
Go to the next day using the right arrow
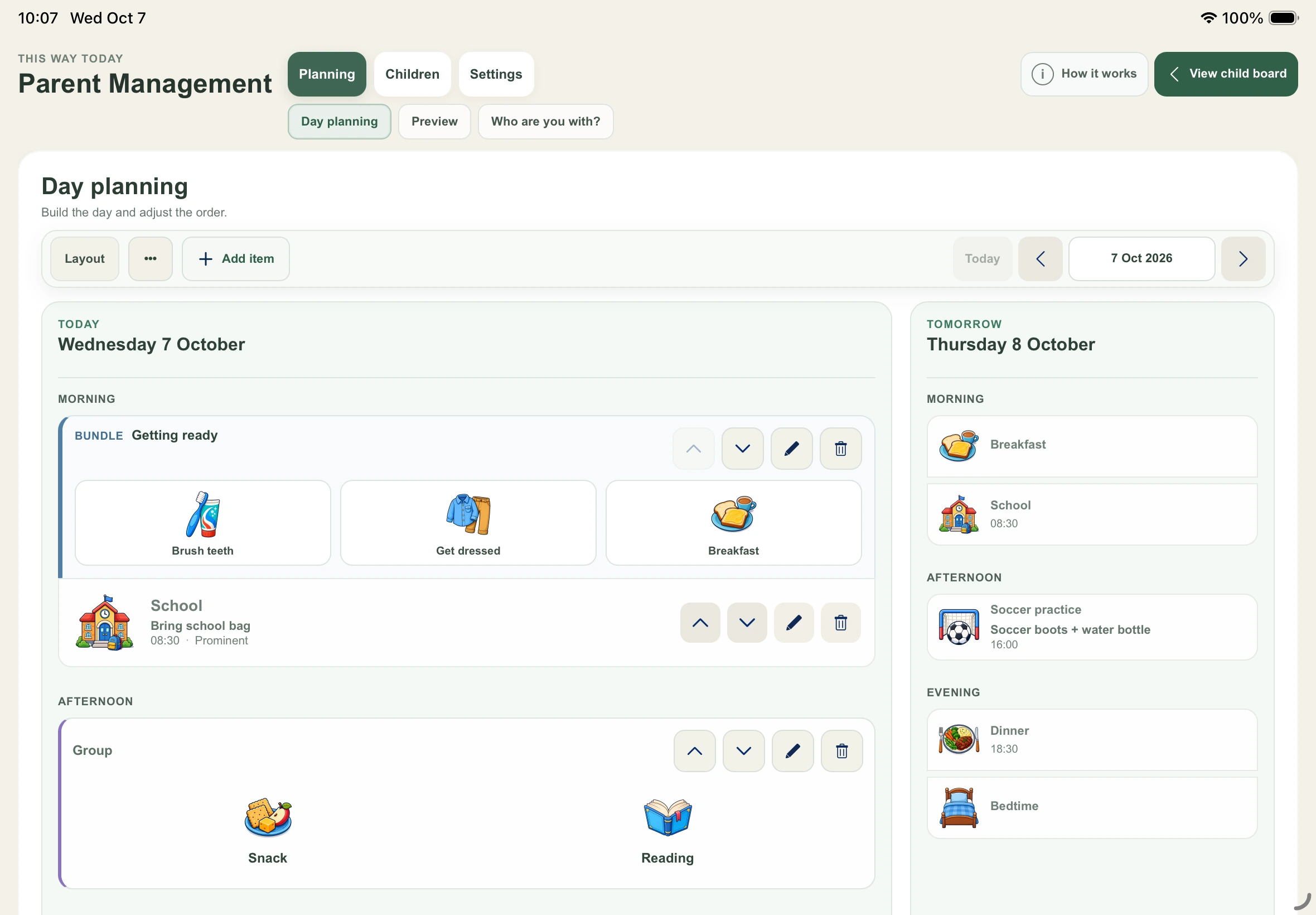point(1244,259)
